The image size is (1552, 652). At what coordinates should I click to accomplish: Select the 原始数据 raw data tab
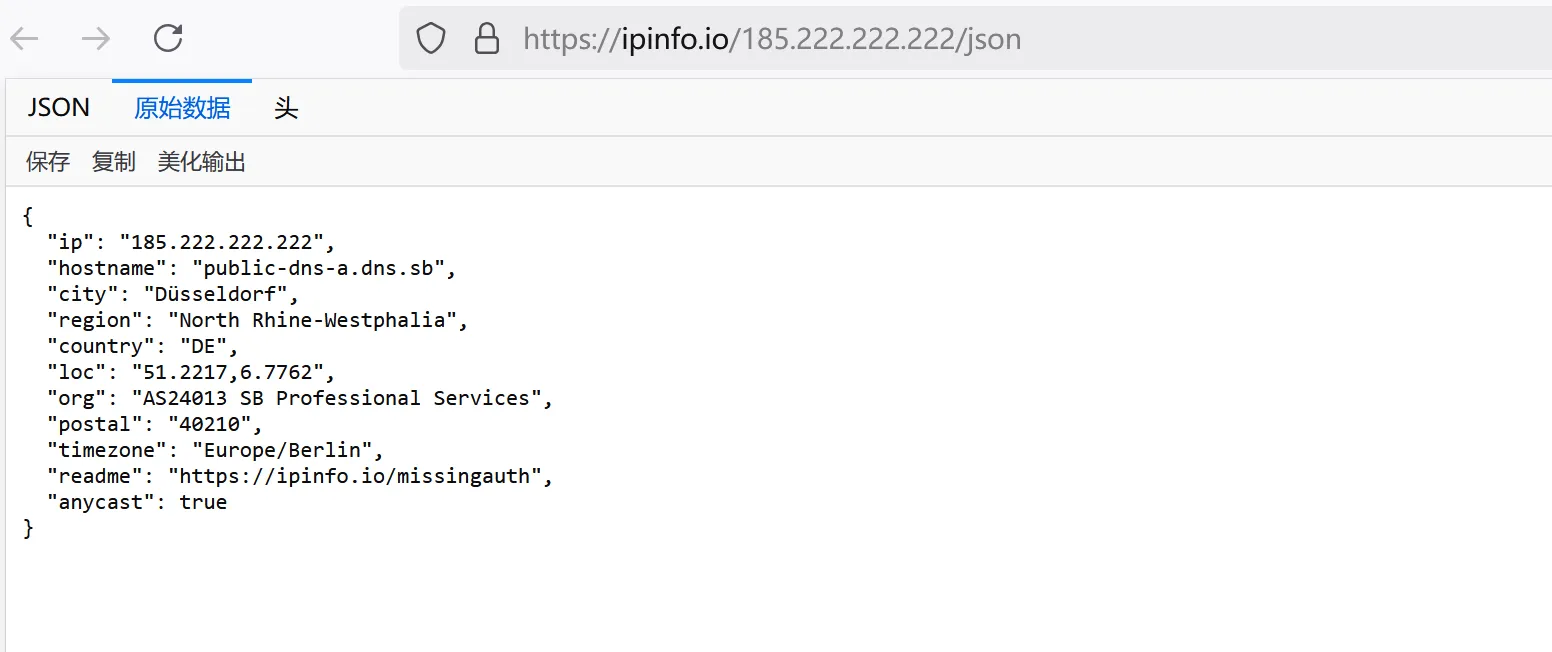pos(182,108)
